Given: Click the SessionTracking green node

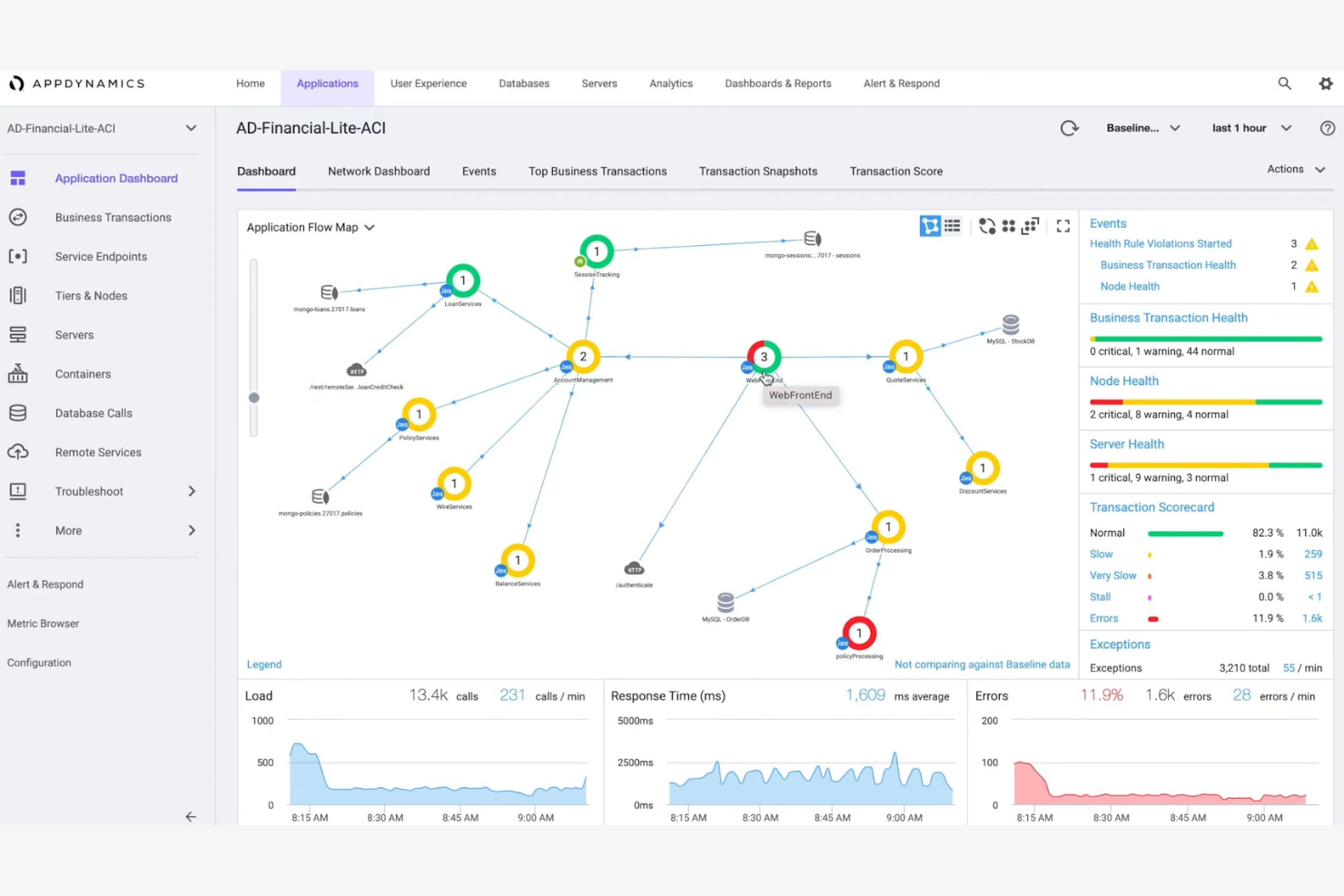Looking at the screenshot, I should 597,251.
